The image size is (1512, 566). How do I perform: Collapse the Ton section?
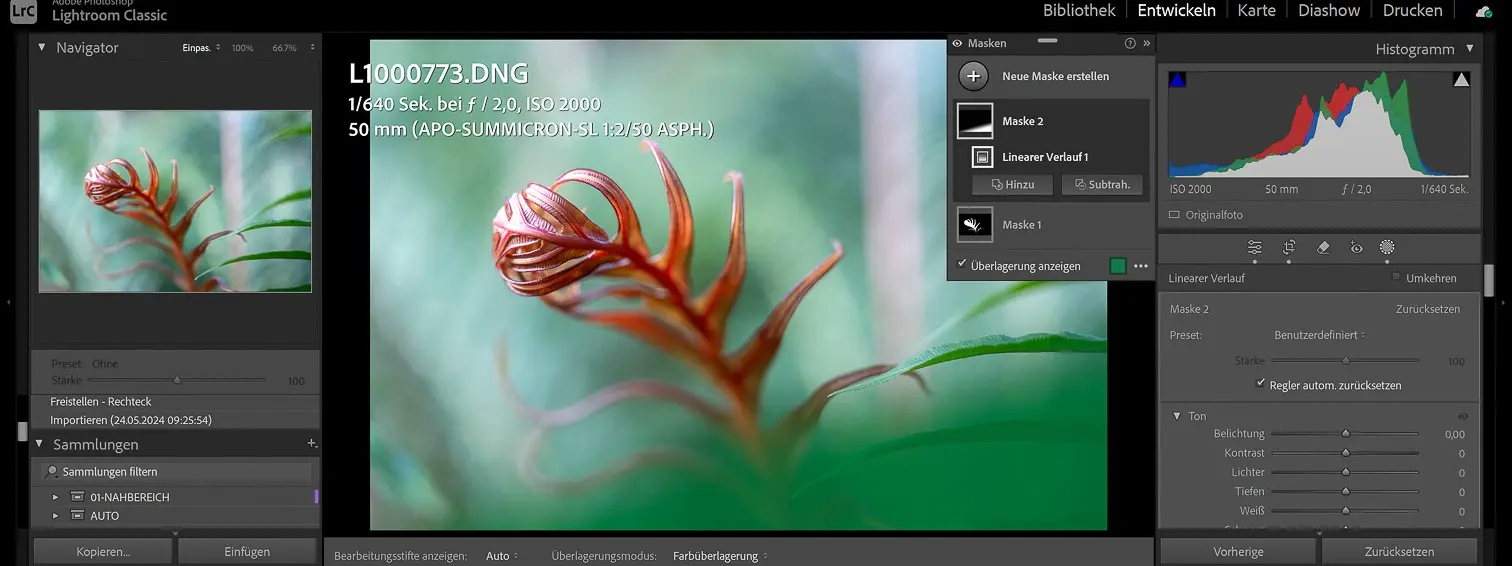[x=1176, y=416]
